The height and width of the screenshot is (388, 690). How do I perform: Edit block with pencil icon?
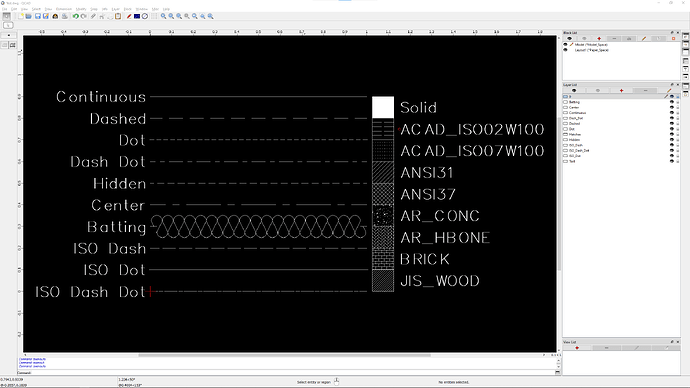tap(644, 39)
